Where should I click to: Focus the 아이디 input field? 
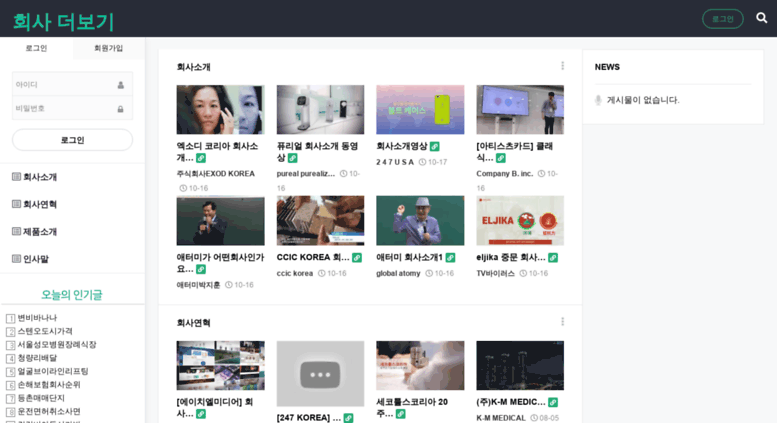[x=72, y=85]
